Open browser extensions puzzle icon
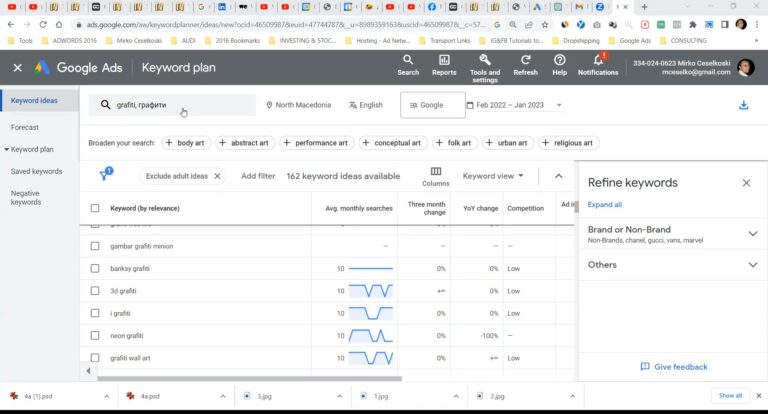Image resolution: width=768 pixels, height=414 pixels. pos(693,24)
